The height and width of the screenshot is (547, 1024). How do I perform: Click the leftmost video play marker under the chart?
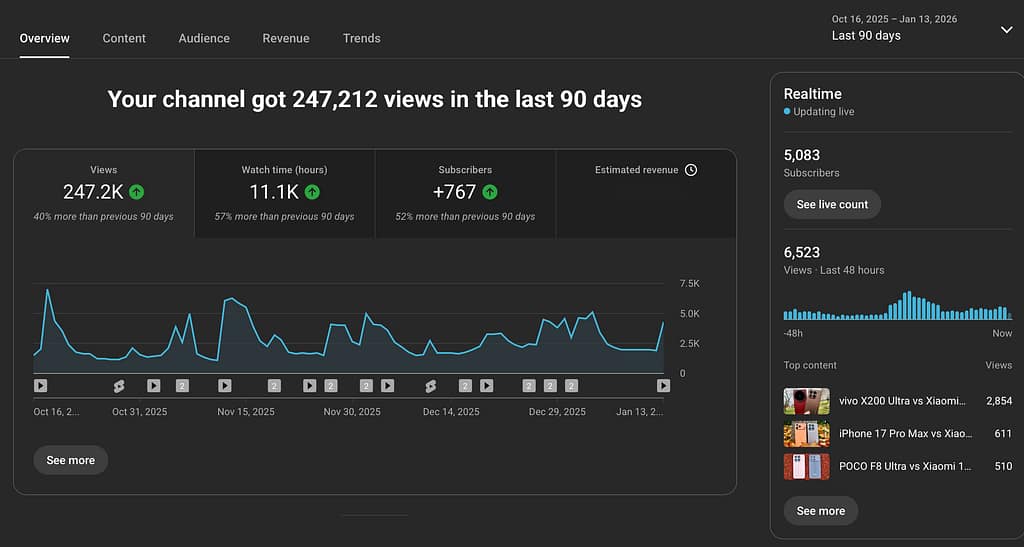(x=40, y=385)
